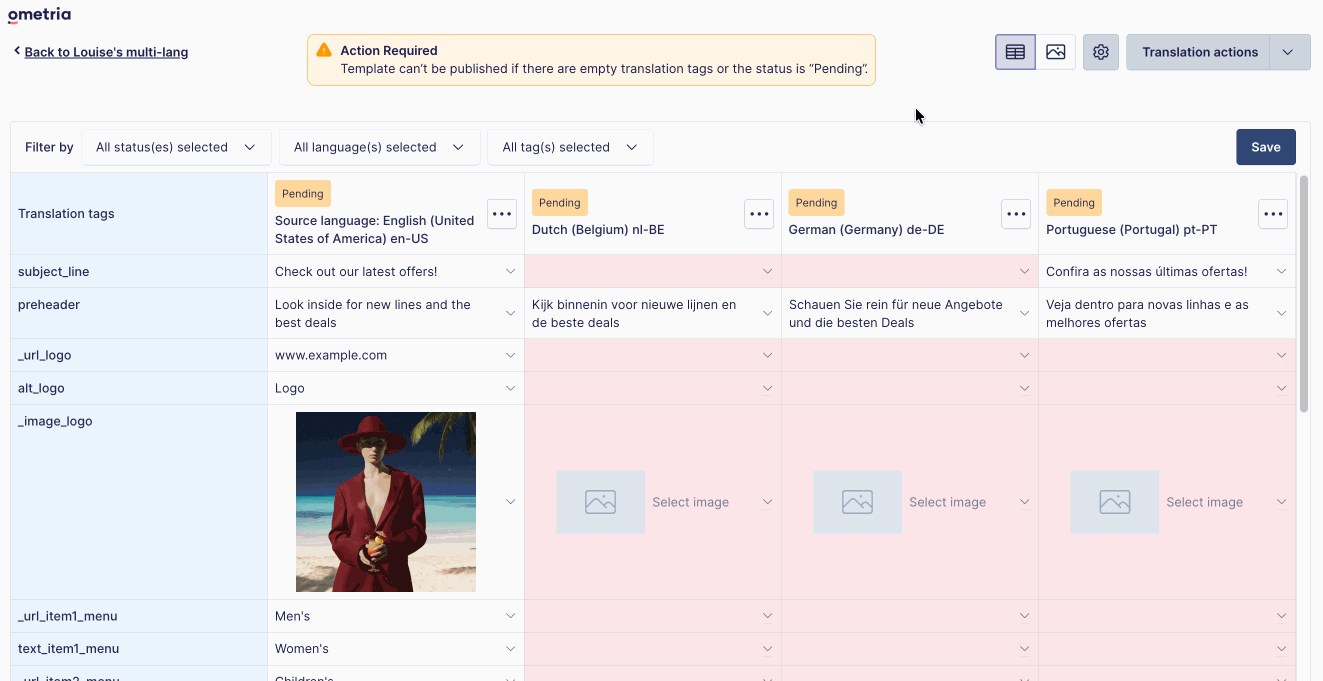Expand English Women's cell chevron
The width and height of the screenshot is (1323, 681).
[510, 649]
